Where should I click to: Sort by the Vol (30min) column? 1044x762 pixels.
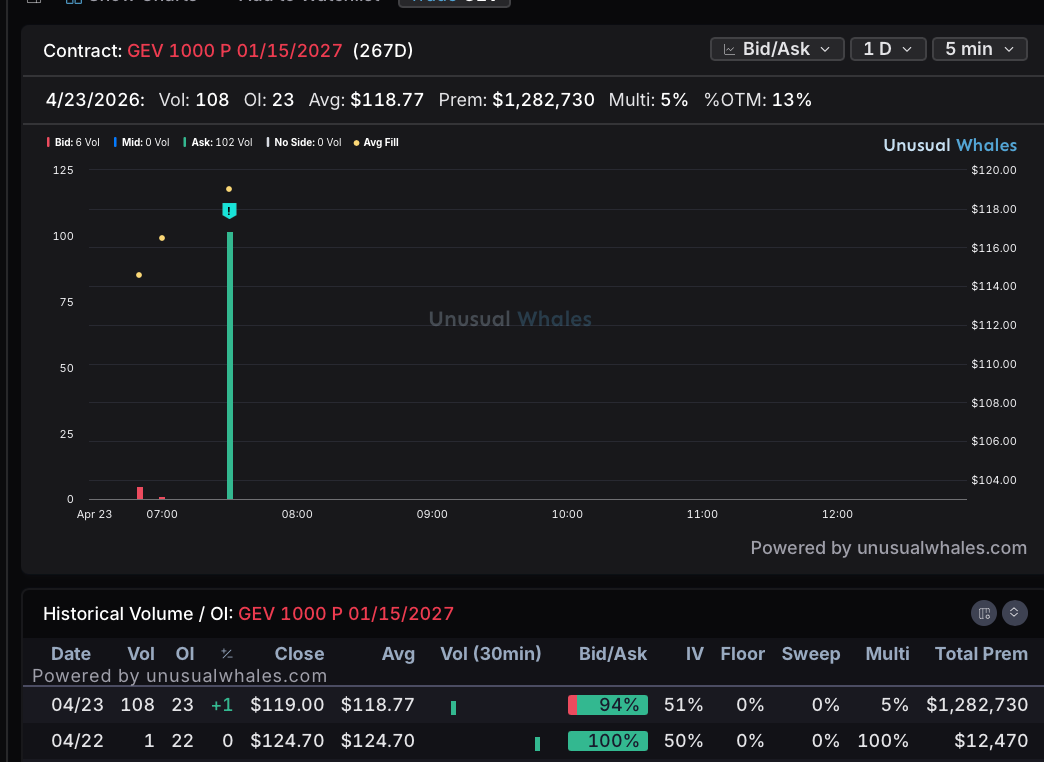pos(491,653)
